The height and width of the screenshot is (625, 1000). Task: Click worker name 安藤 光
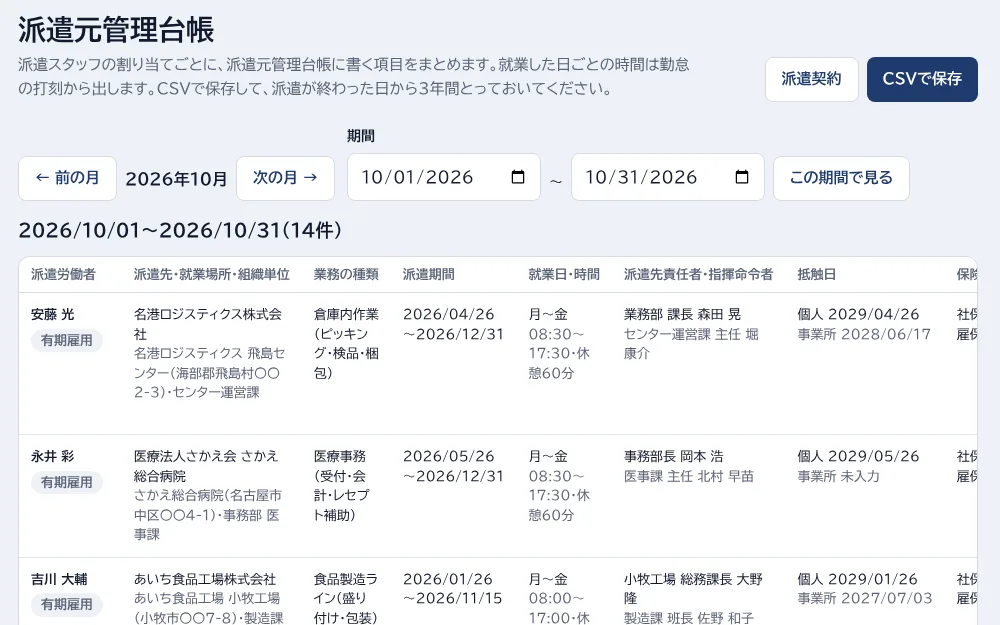click(52, 314)
